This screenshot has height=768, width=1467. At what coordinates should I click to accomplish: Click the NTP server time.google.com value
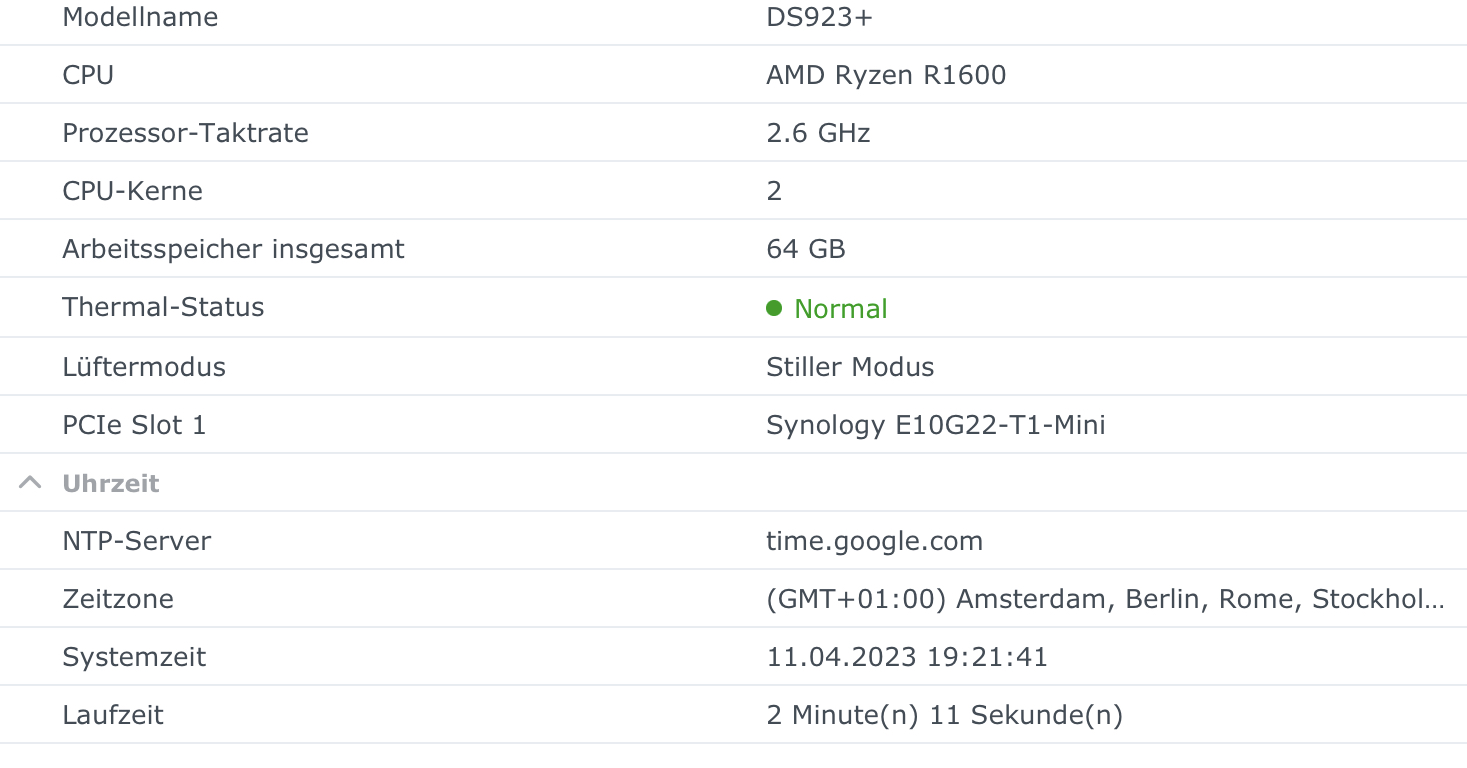tap(874, 541)
